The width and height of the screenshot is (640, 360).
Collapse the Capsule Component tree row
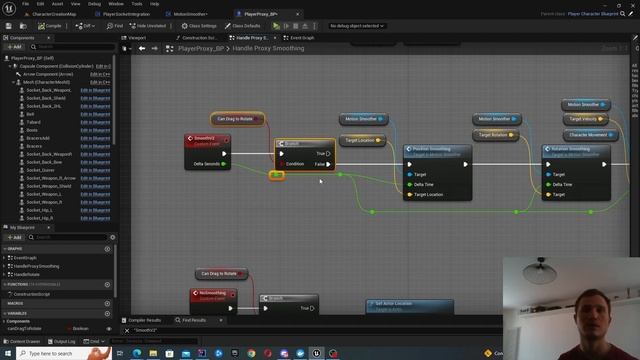[x=10, y=66]
